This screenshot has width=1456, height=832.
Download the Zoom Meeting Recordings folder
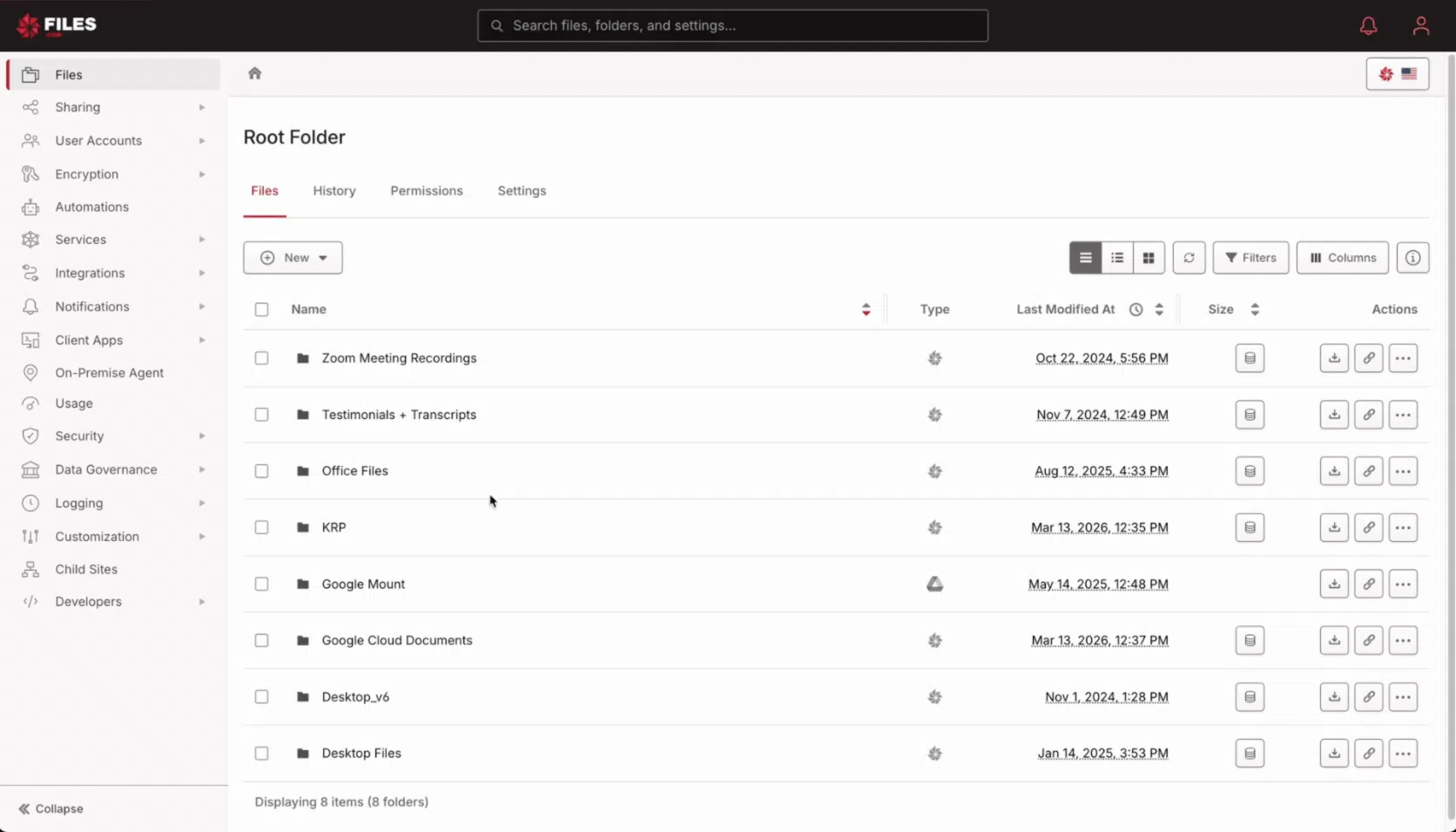[1333, 358]
